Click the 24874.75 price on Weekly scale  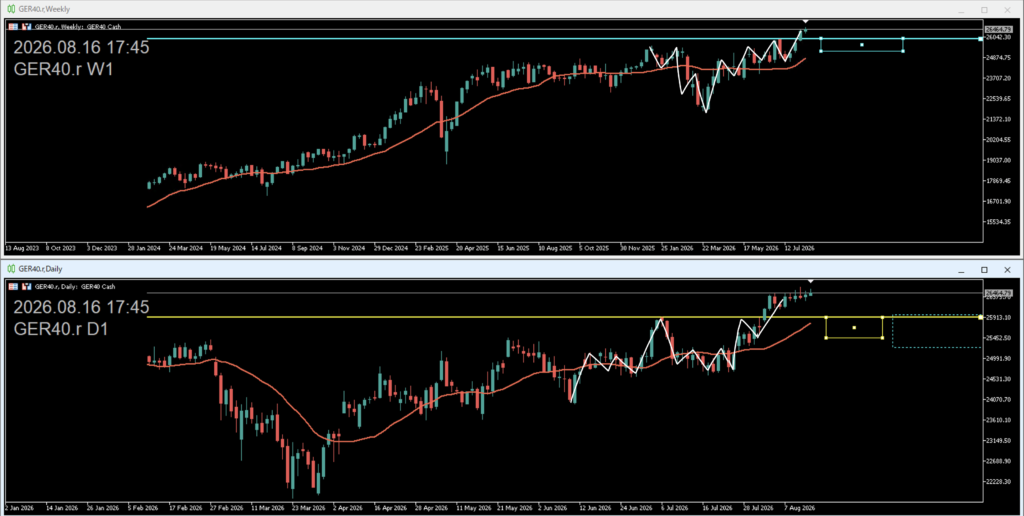[999, 57]
